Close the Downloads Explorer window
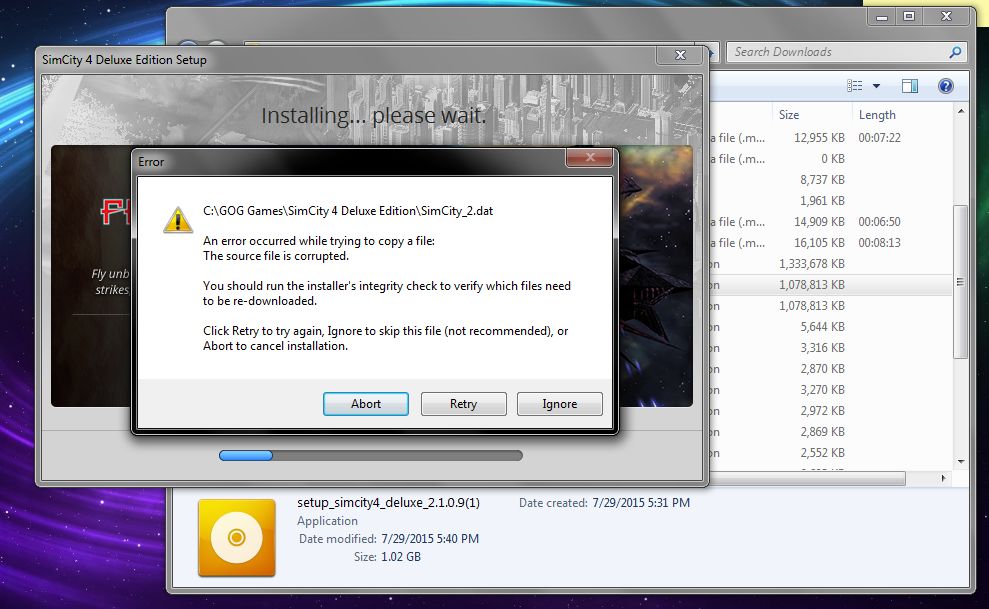Image resolution: width=989 pixels, height=609 pixels. pos(946,17)
